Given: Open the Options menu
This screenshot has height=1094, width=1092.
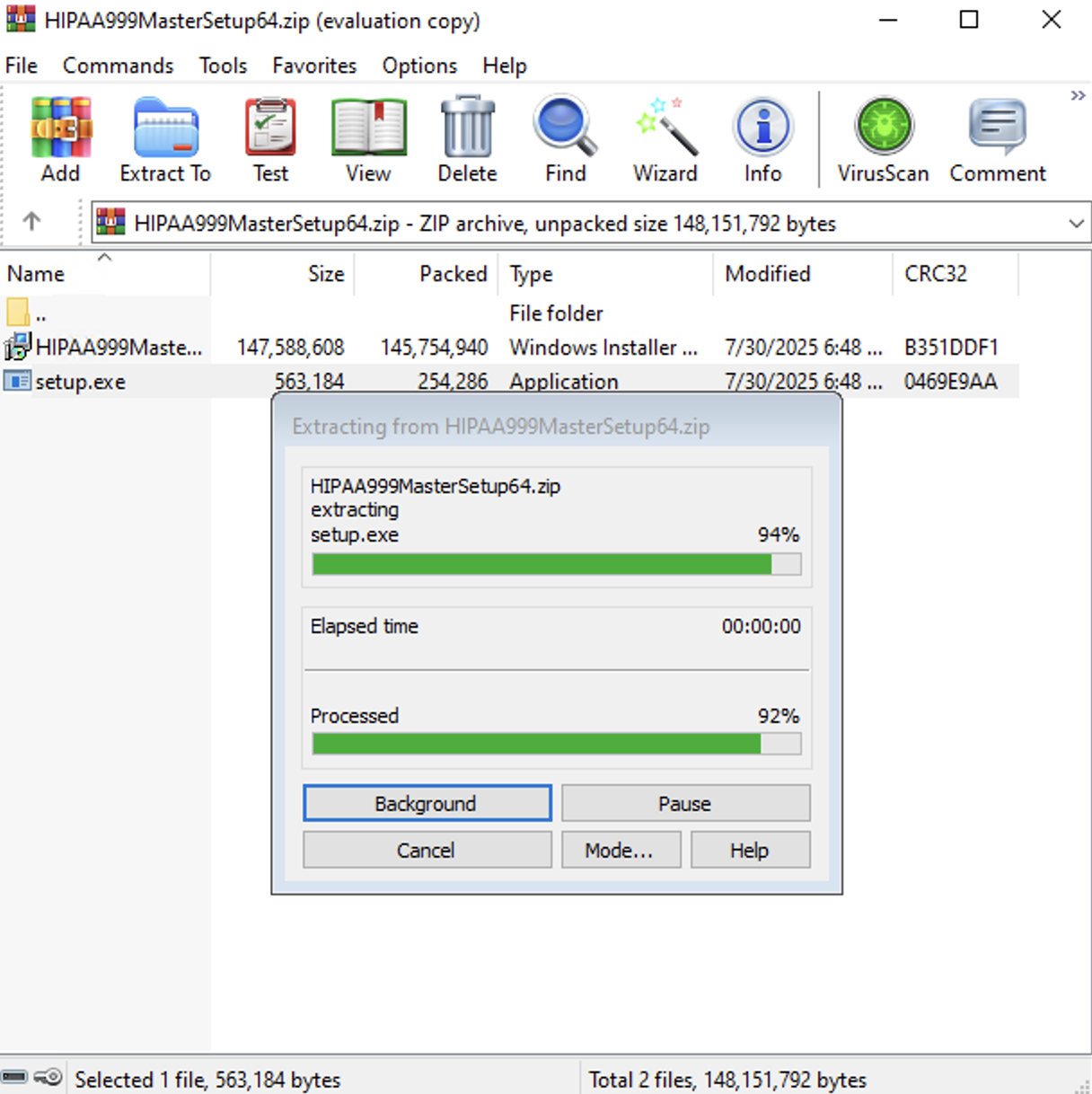Looking at the screenshot, I should 419,66.
